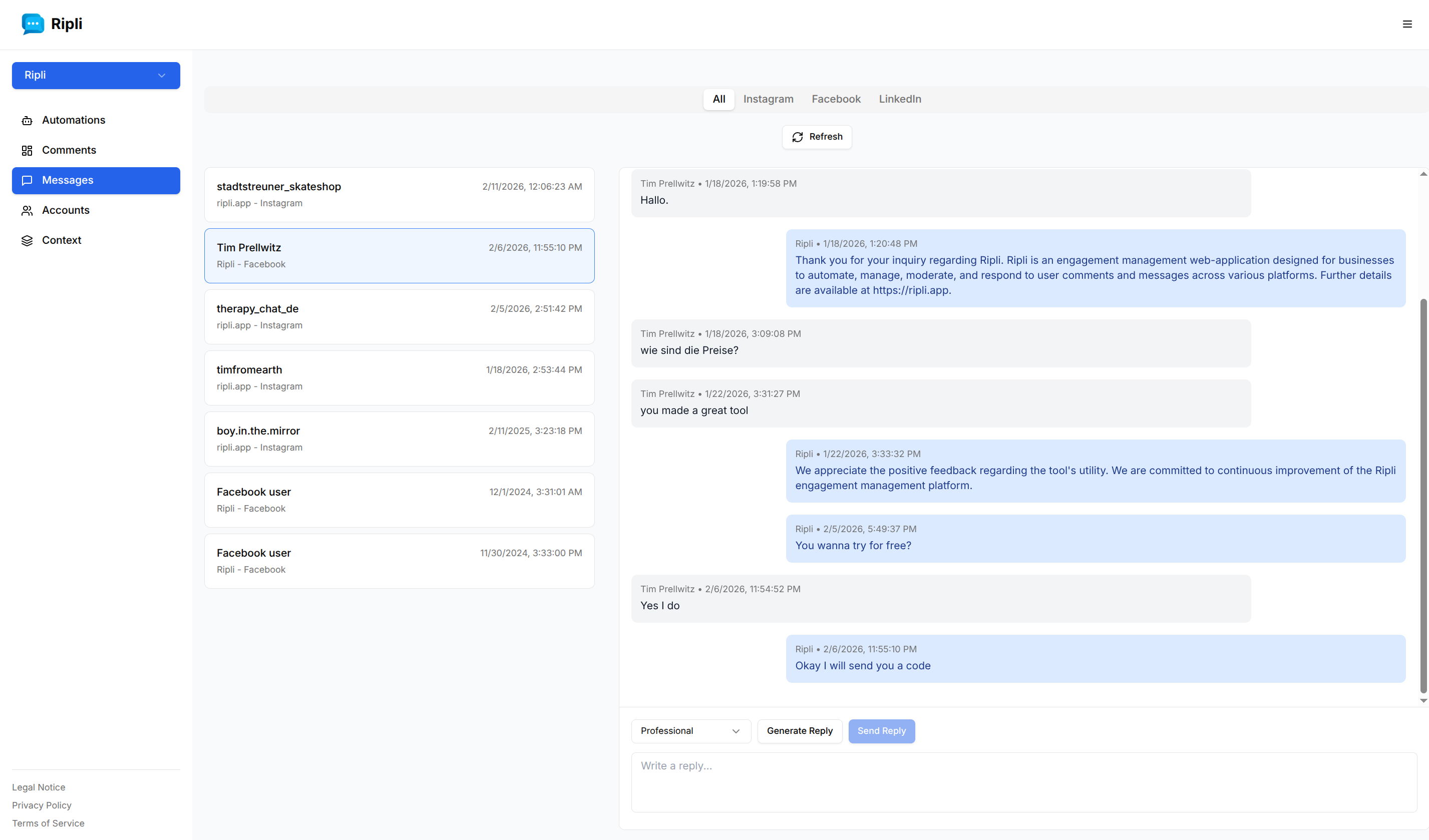The image size is (1429, 840).
Task: Click the Write a reply text field
Action: point(1023,782)
